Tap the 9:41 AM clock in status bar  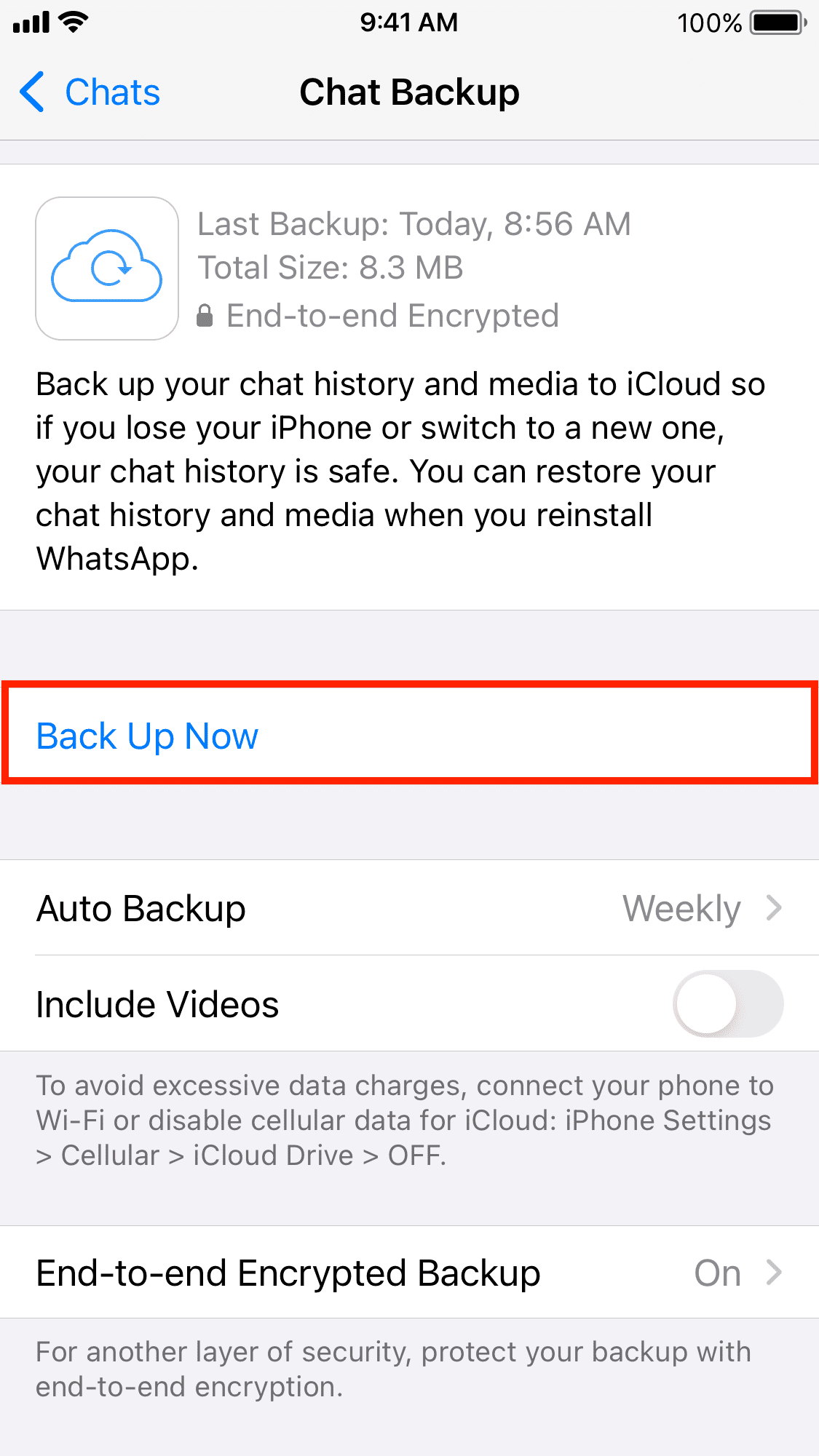[x=409, y=23]
